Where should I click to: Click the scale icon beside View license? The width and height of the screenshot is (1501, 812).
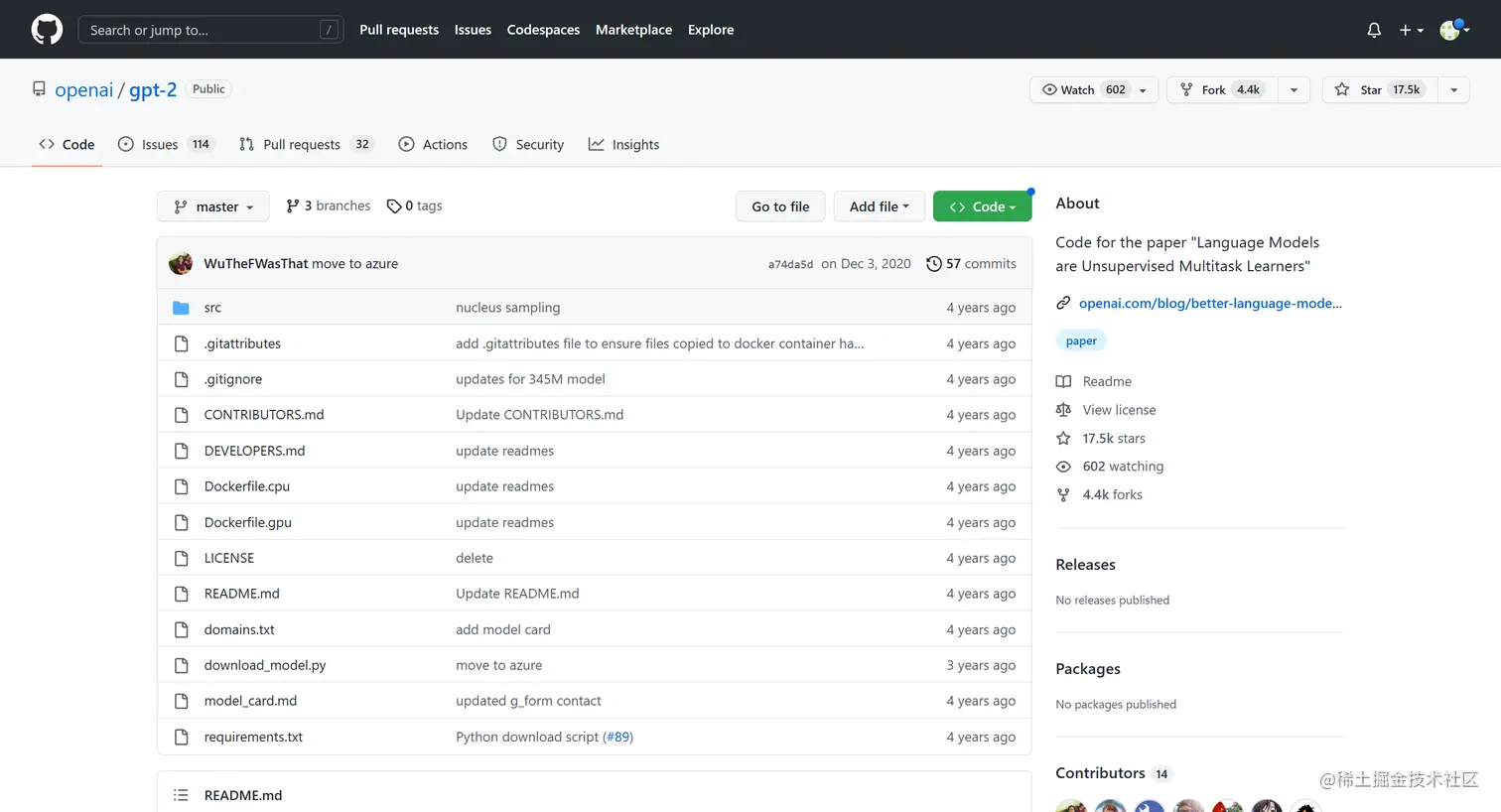pos(1063,410)
